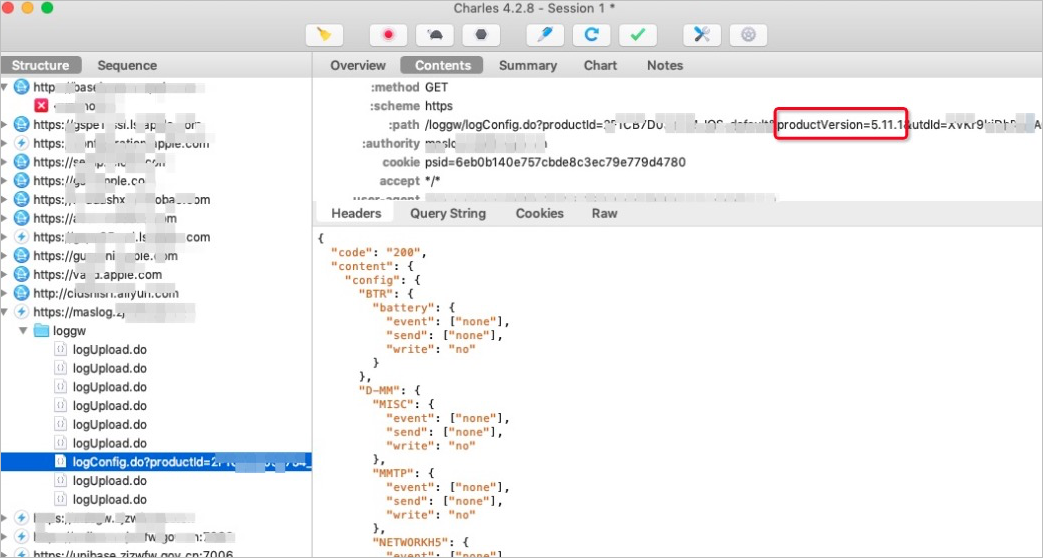The width and height of the screenshot is (1043, 558).
Task: Click the "D-MM" JSON key line
Action: tap(390, 390)
